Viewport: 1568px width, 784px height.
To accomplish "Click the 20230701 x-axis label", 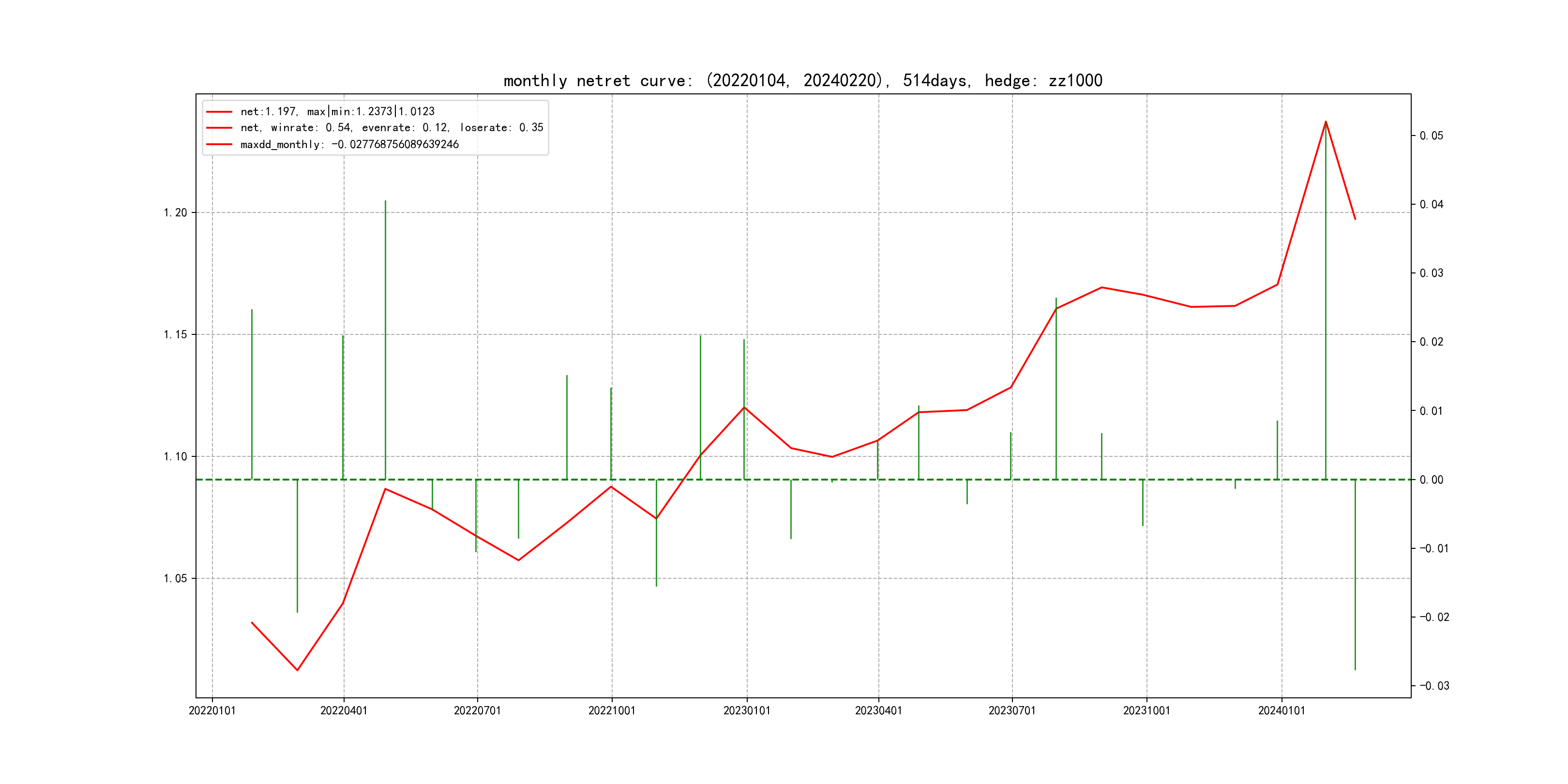I will pos(1011,710).
